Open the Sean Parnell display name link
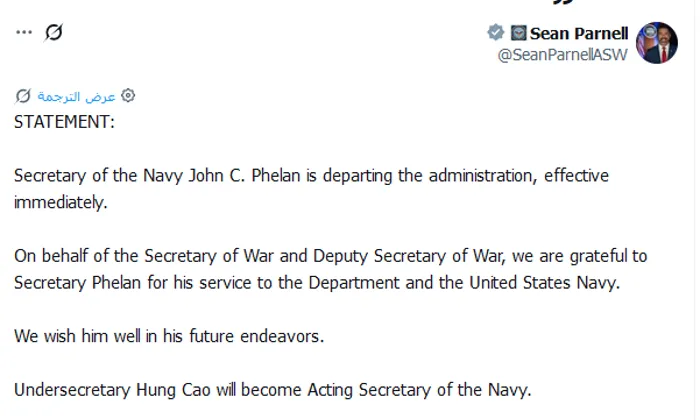 coord(579,33)
